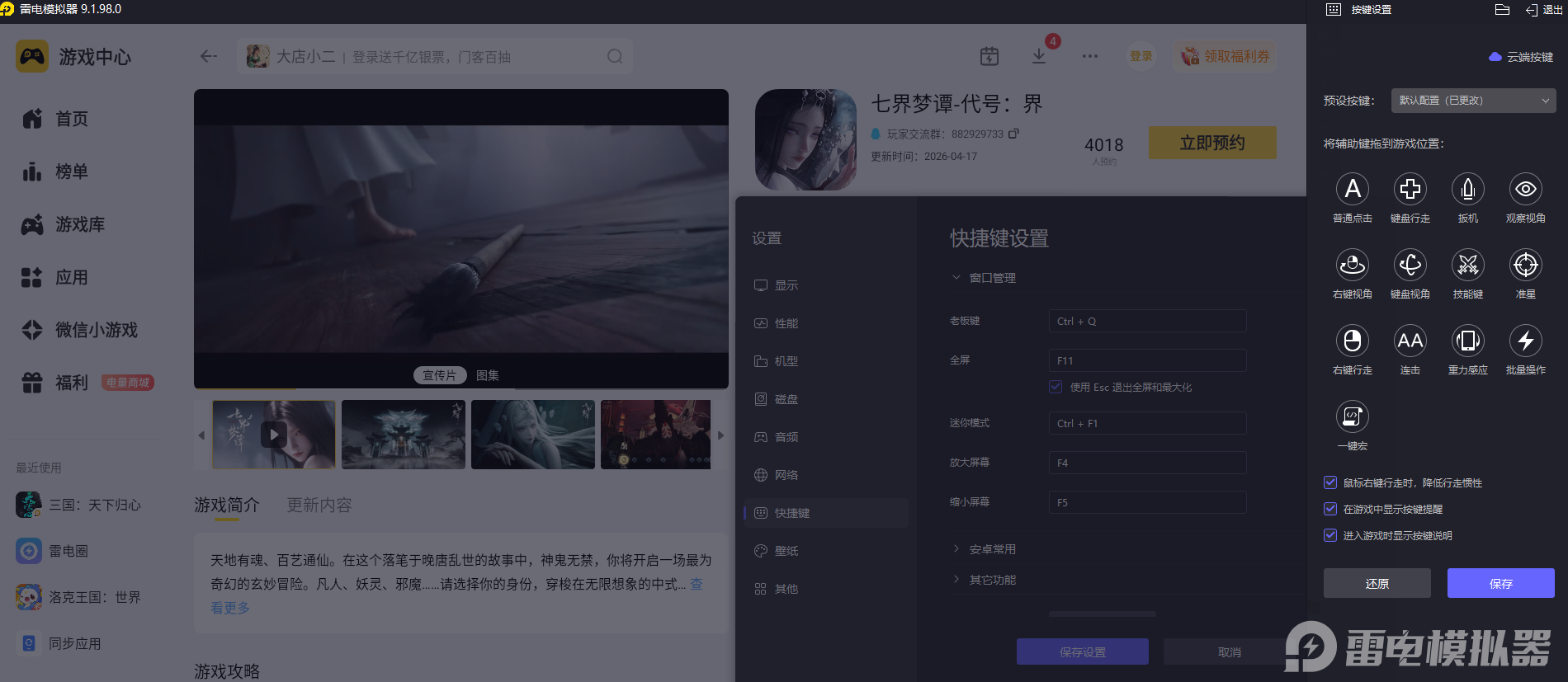Toggle 在游戏中显示按键提醒 checkbox
Image resolution: width=1568 pixels, height=682 pixels.
point(1329,509)
